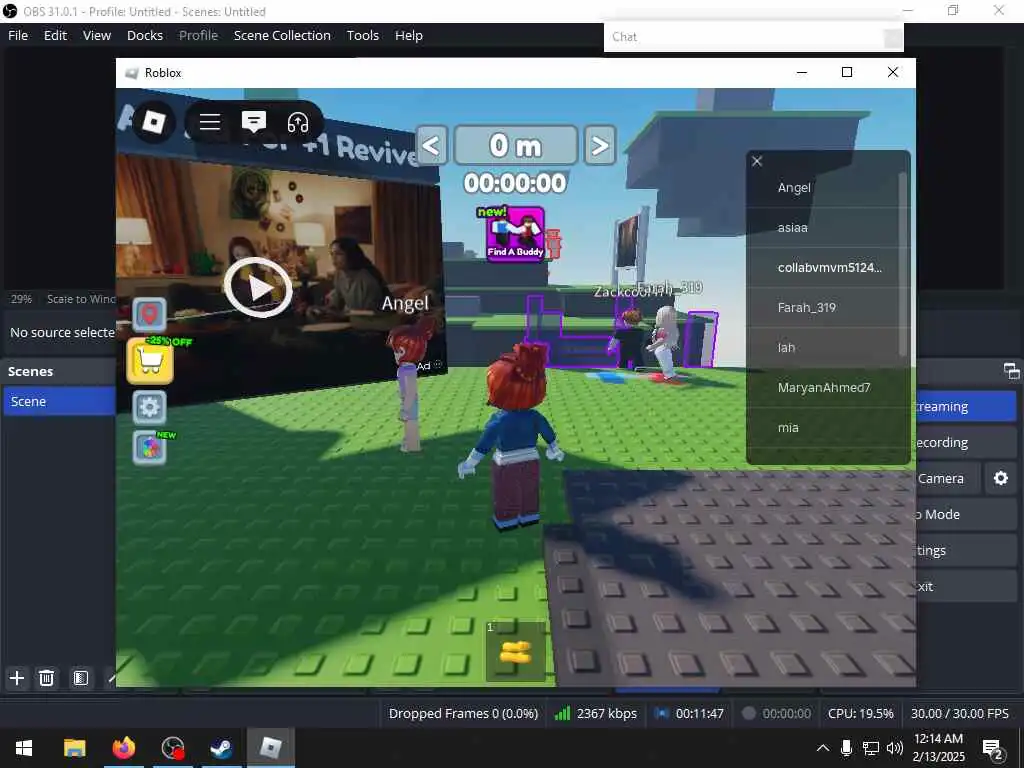The image size is (1024, 768).
Task: Click the 2367 kbps bitrate indicator
Action: [x=596, y=713]
